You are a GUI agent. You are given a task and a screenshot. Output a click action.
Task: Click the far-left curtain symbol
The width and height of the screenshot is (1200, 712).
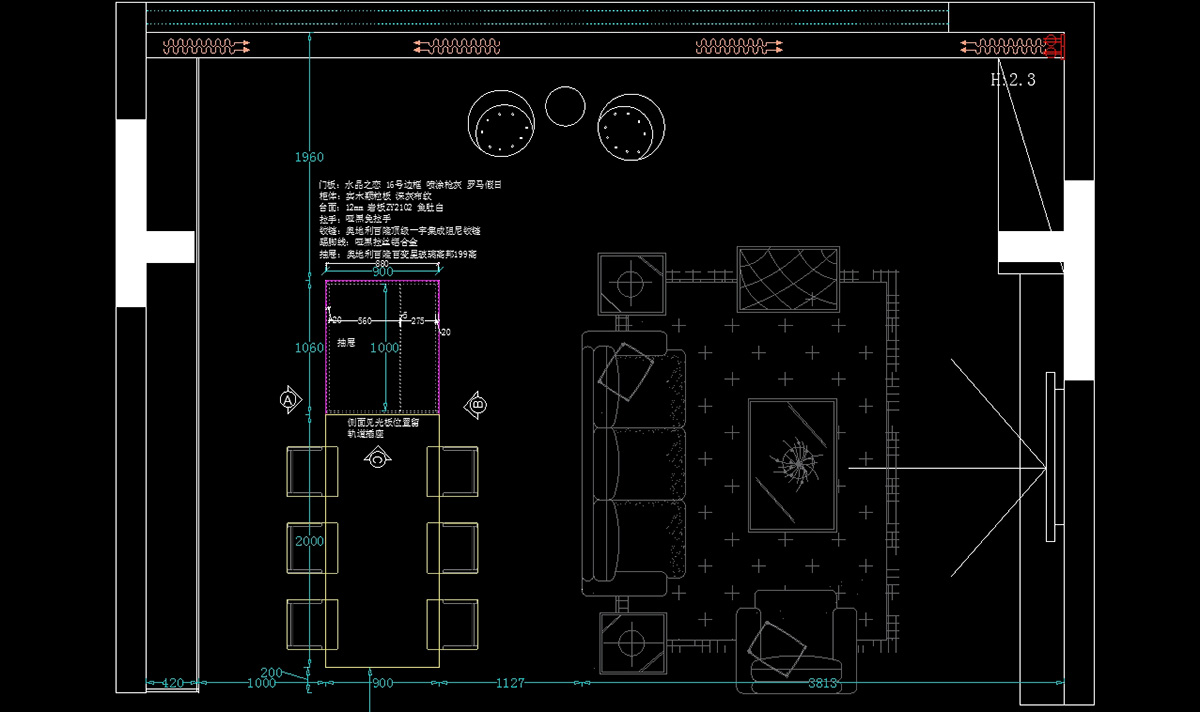(207, 46)
